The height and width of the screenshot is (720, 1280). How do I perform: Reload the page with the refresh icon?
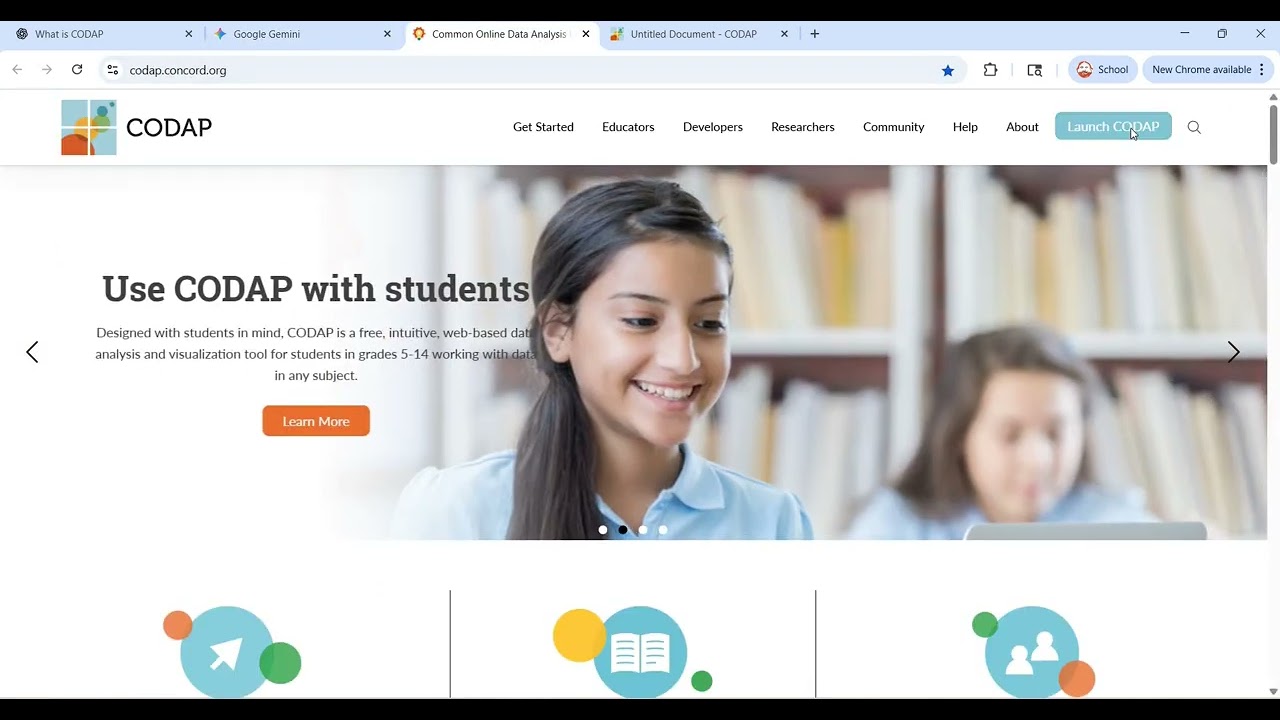coord(77,70)
